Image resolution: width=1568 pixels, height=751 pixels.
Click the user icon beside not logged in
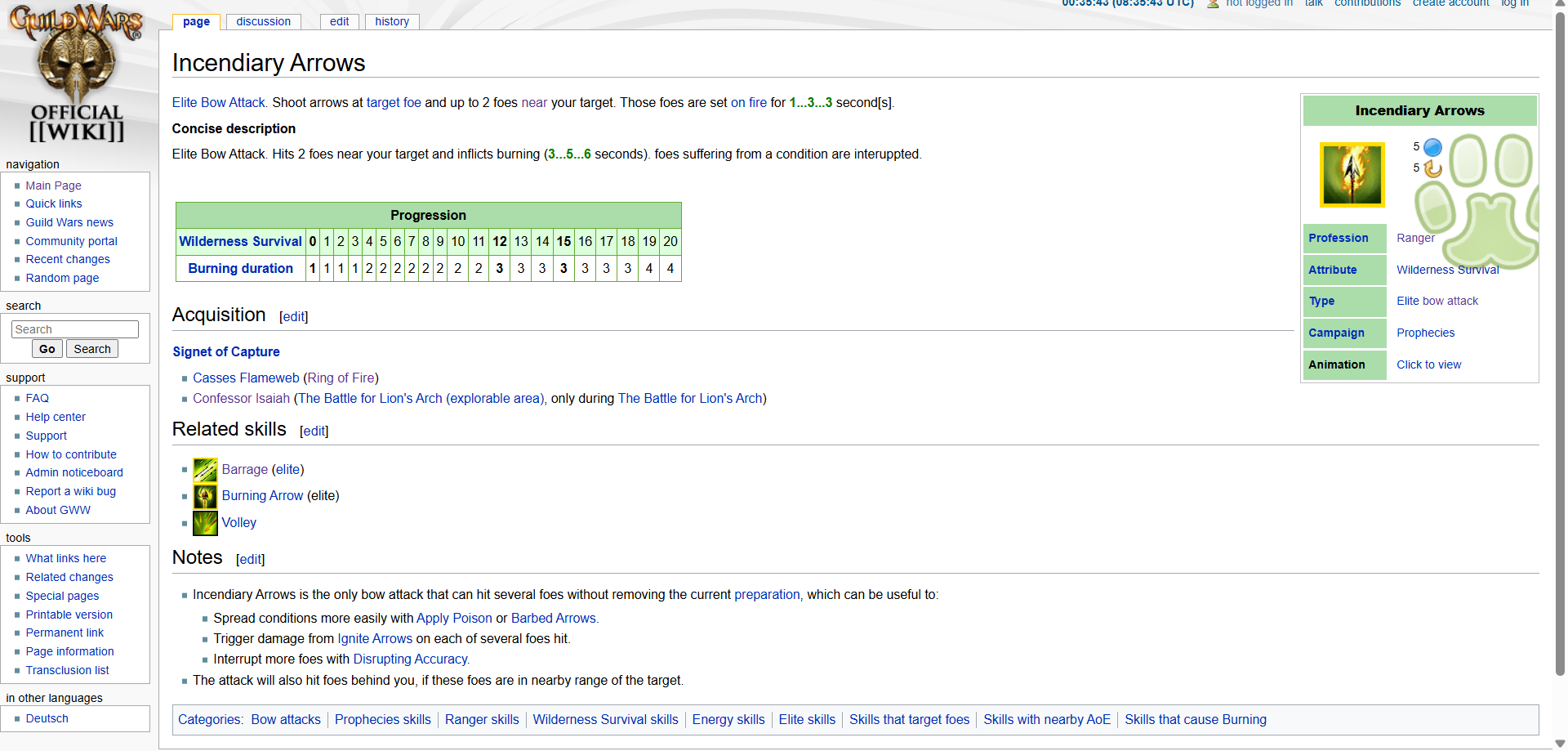(x=1213, y=4)
